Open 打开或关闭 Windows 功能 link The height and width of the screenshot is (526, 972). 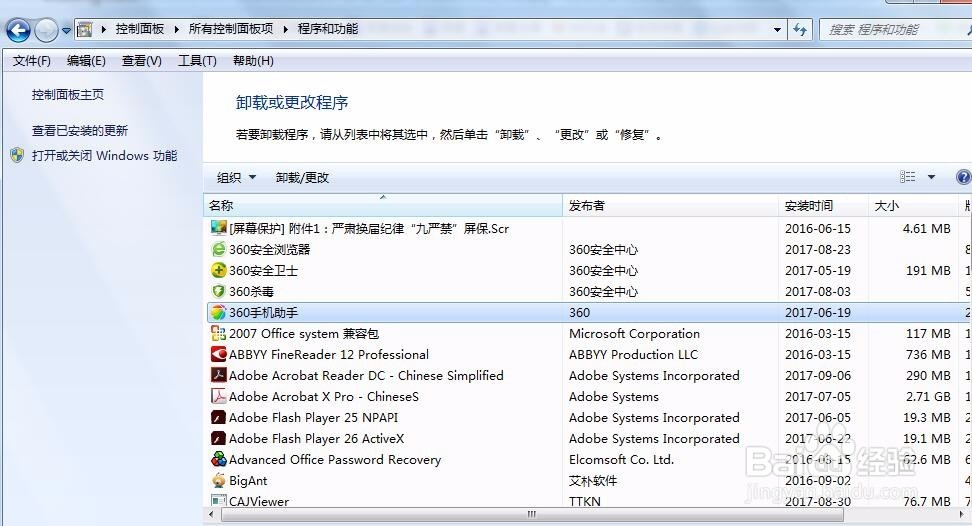105,156
